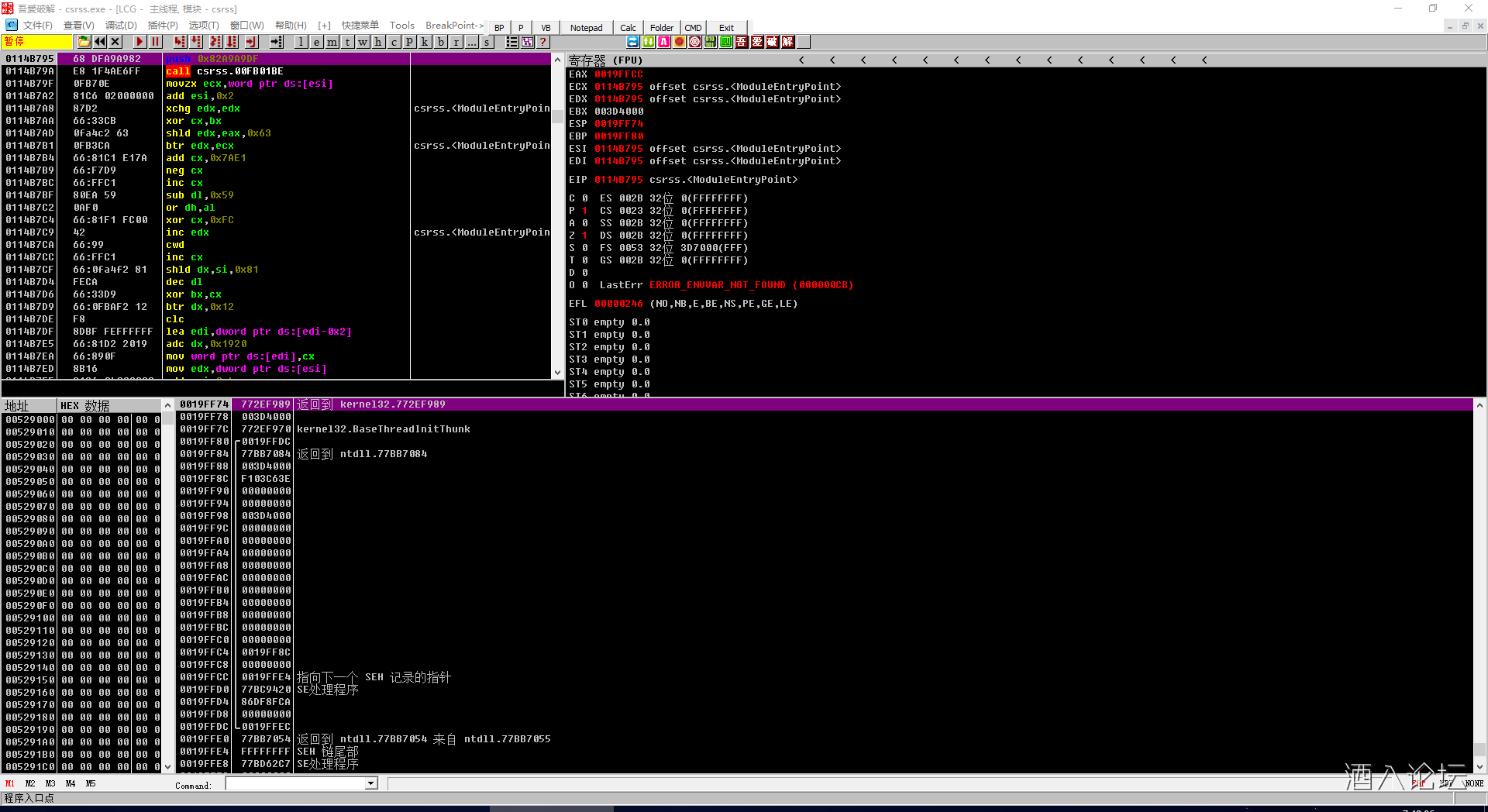Image resolution: width=1488 pixels, height=812 pixels.
Task: Expand the Command box dropdown arrow
Action: pos(370,783)
